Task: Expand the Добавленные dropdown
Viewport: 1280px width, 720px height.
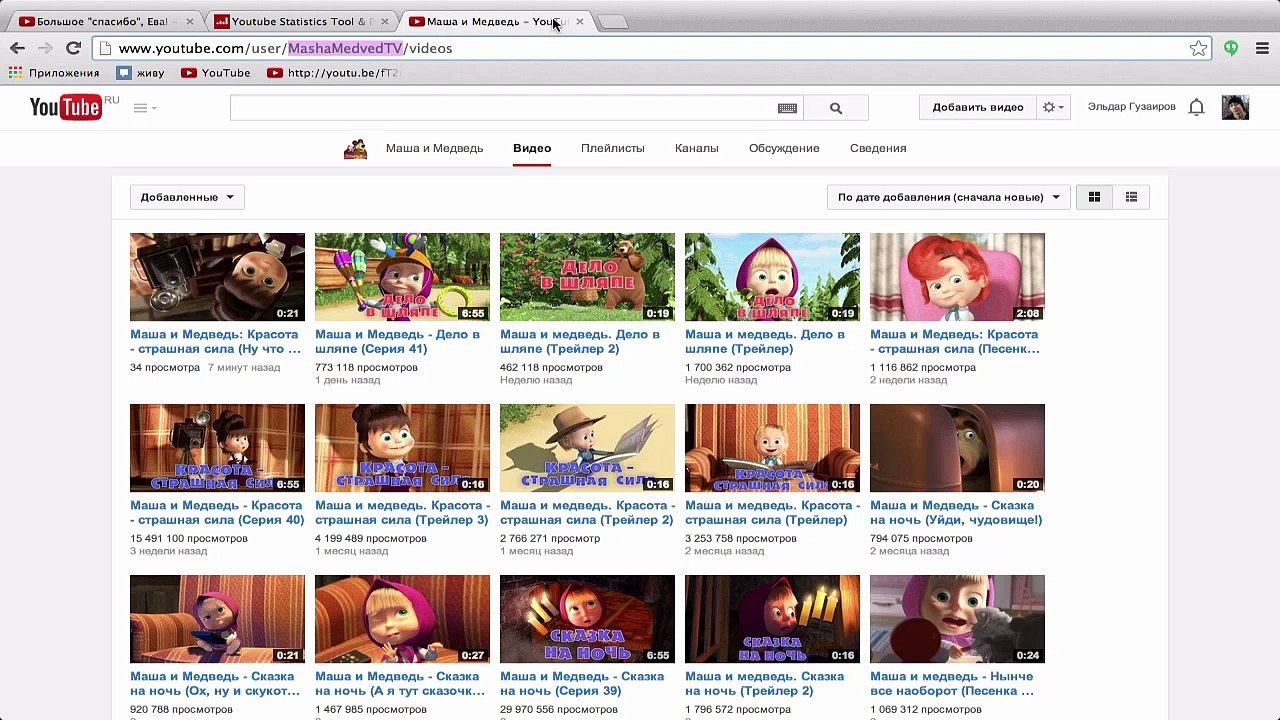Action: click(x=187, y=197)
